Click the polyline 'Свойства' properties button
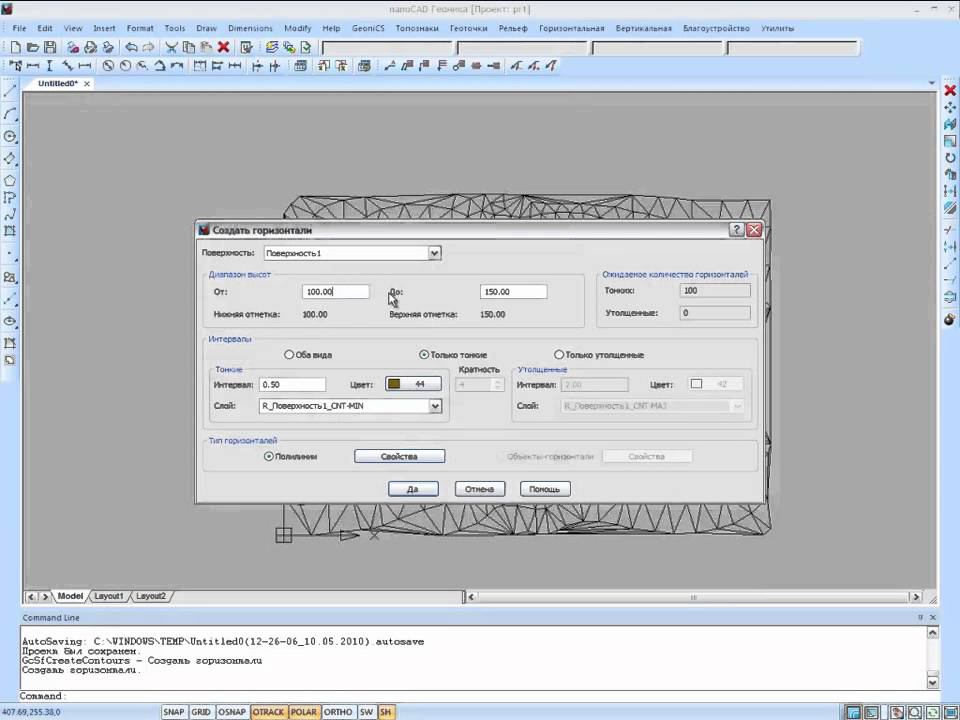This screenshot has height=720, width=960. [x=399, y=456]
